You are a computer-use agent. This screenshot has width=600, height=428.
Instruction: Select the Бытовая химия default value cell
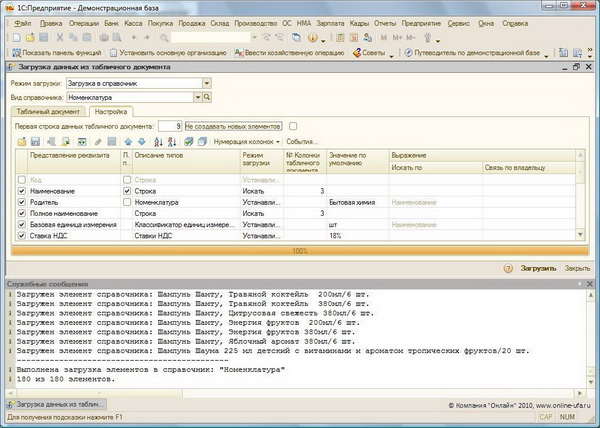[x=357, y=202]
